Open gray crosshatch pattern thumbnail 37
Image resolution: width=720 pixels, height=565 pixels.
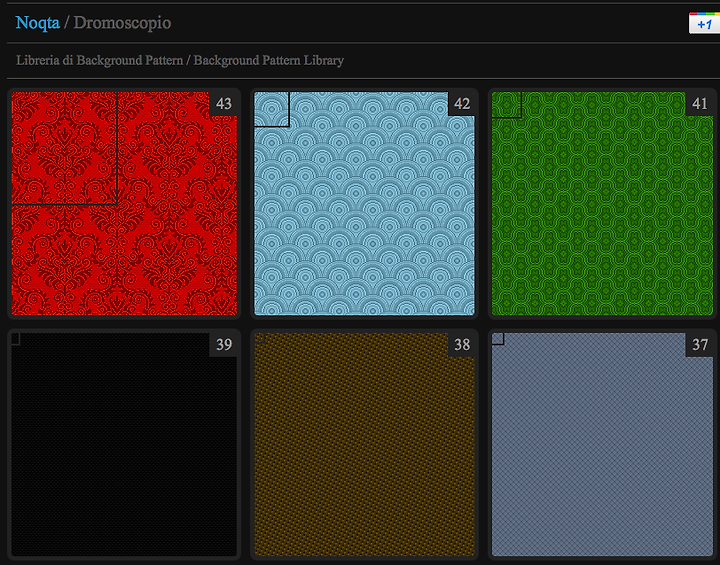(x=602, y=445)
